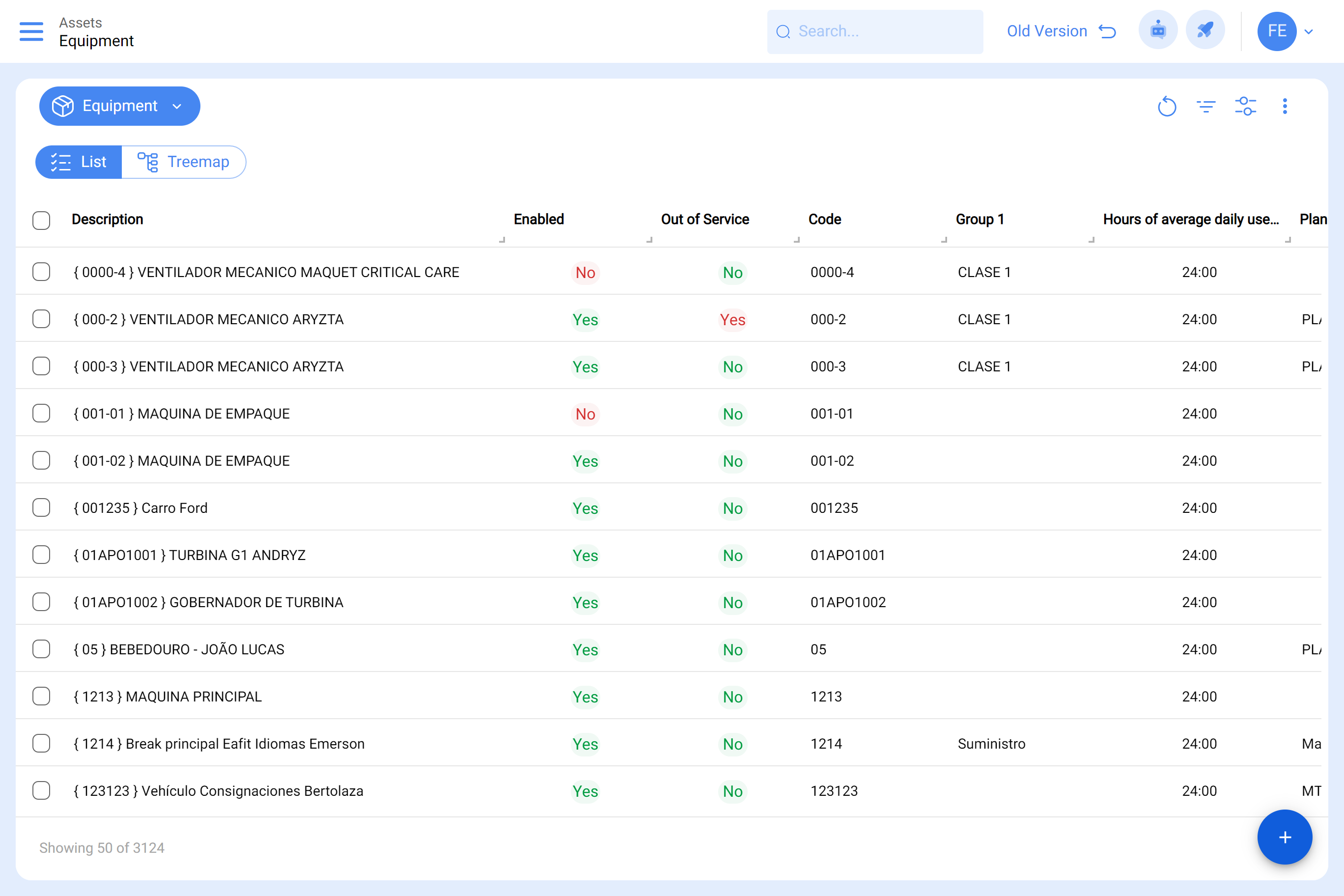Viewport: 1344px width, 896px height.
Task: Click the CLASE 1 cell in row 000-3
Action: (x=984, y=366)
